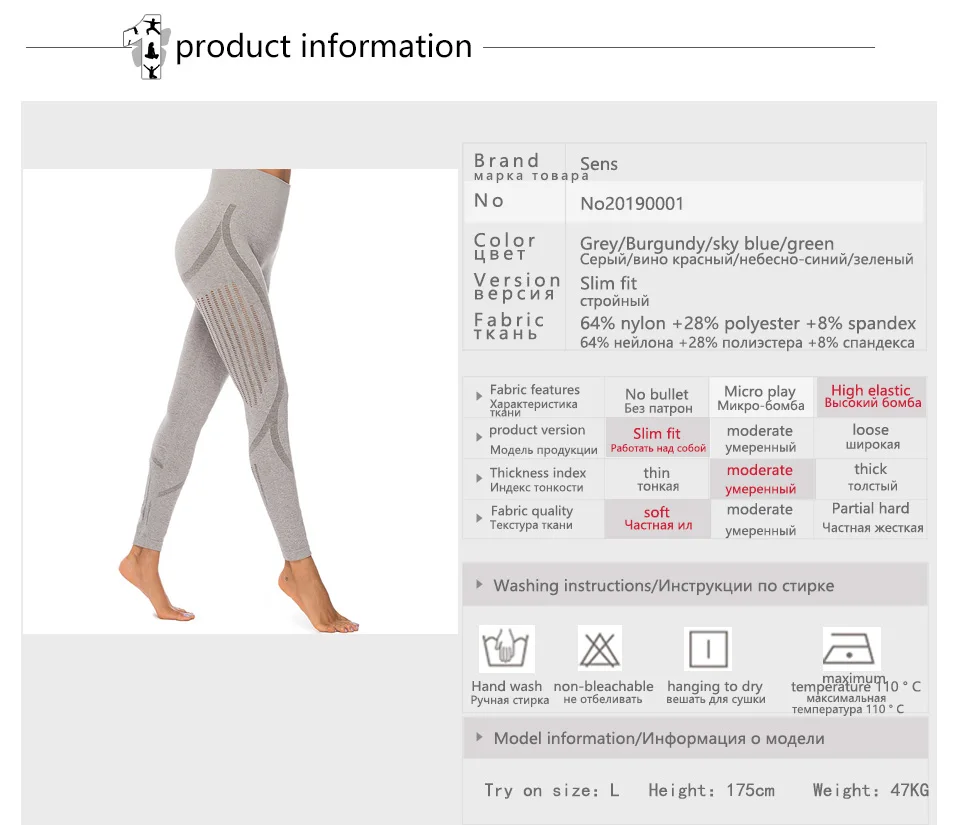Click the 'non-bleachable' label
Screen dimensions: 962x825
603,686
